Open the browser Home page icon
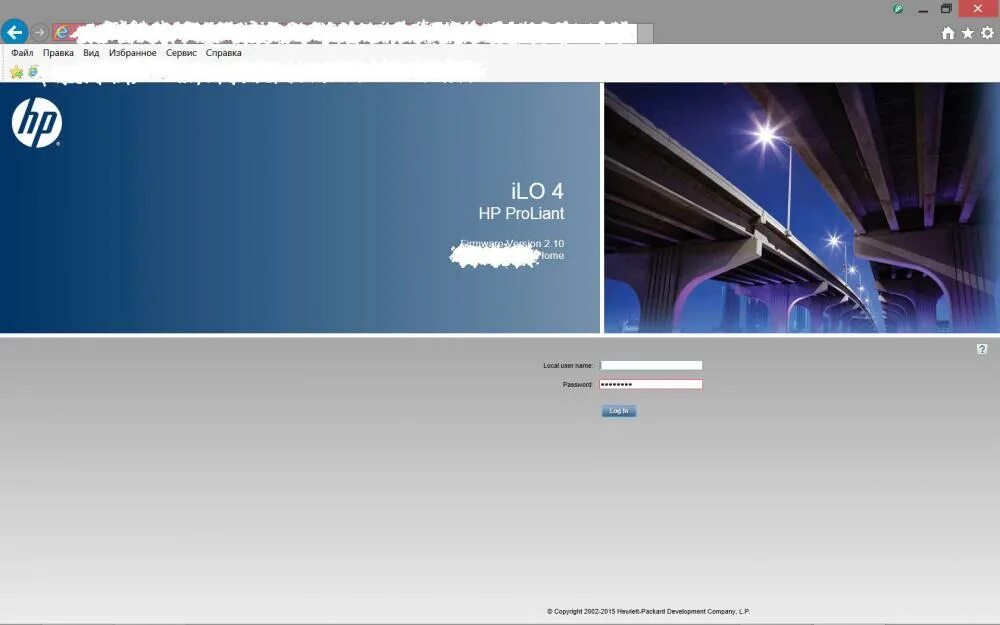This screenshot has height=625, width=1000. pyautogui.click(x=948, y=33)
